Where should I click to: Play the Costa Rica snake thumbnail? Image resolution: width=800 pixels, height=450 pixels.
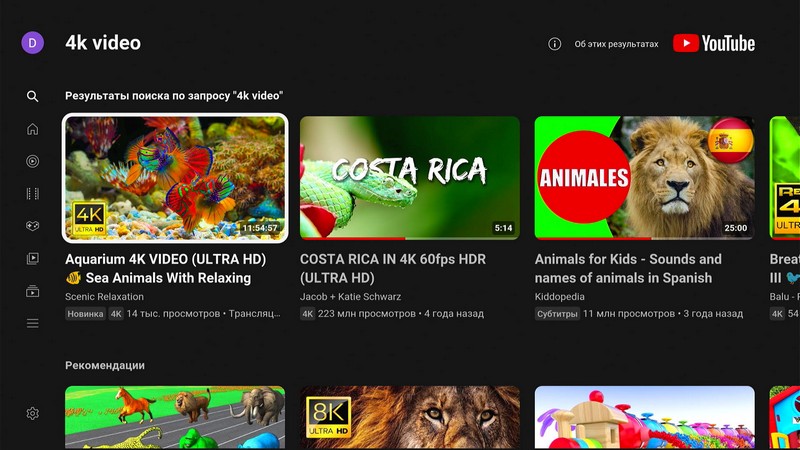click(x=410, y=178)
